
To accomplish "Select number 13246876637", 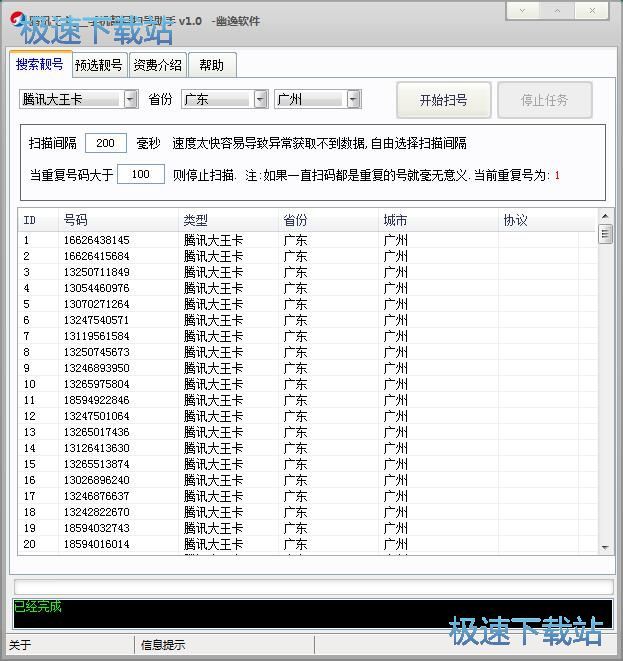I will coord(97,496).
